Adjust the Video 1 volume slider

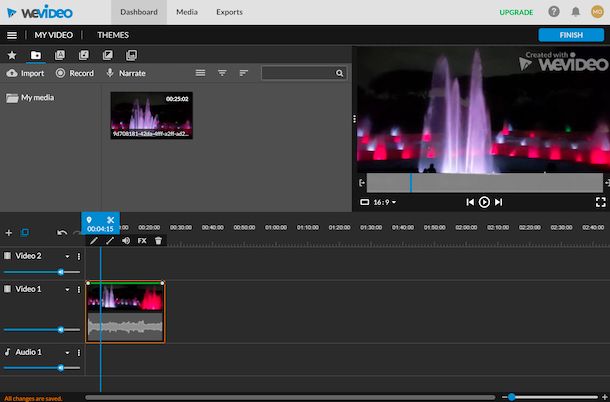(42, 330)
